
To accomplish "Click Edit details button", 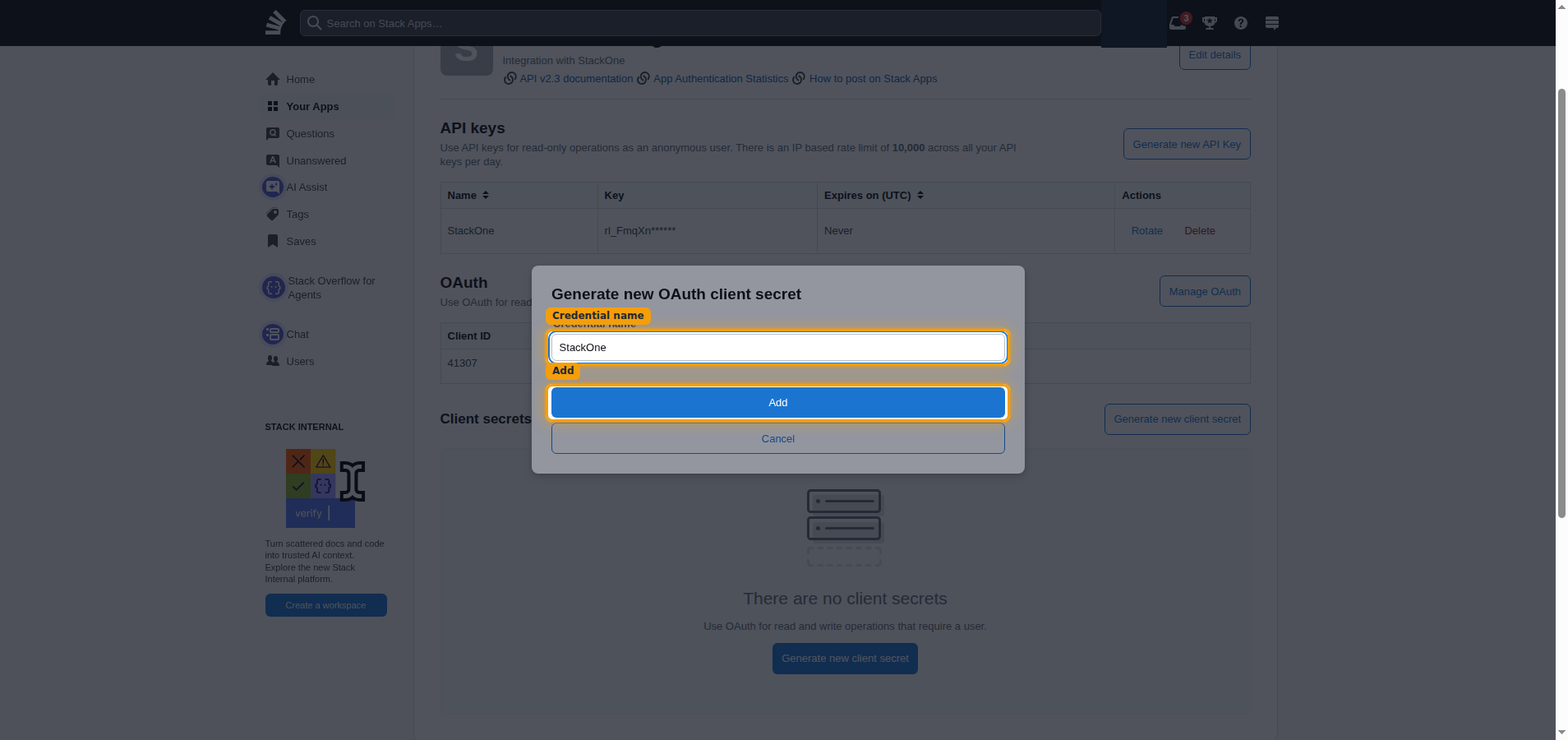I will coord(1215,55).
